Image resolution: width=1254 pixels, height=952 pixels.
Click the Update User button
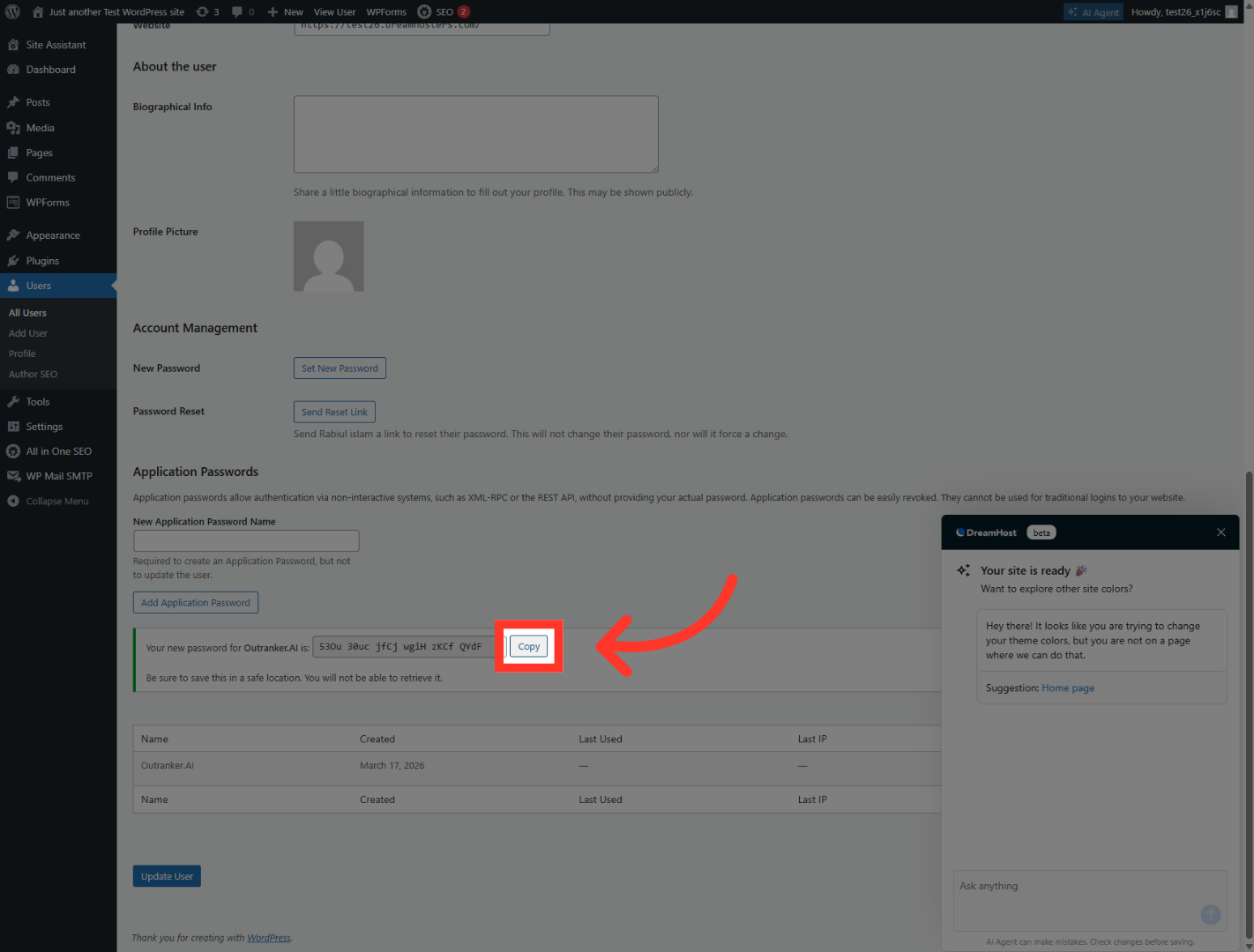coord(167,876)
